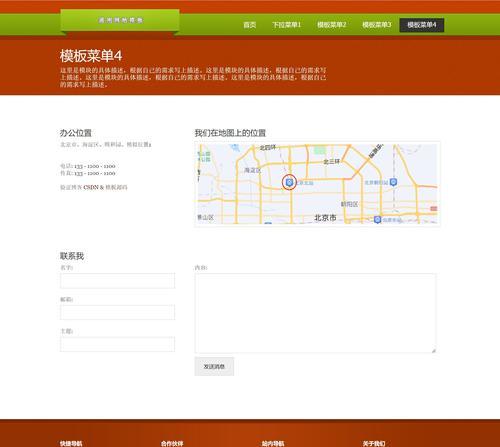Click inside the 内容 message textarea
Screen dimensions: 500x447
[315, 313]
